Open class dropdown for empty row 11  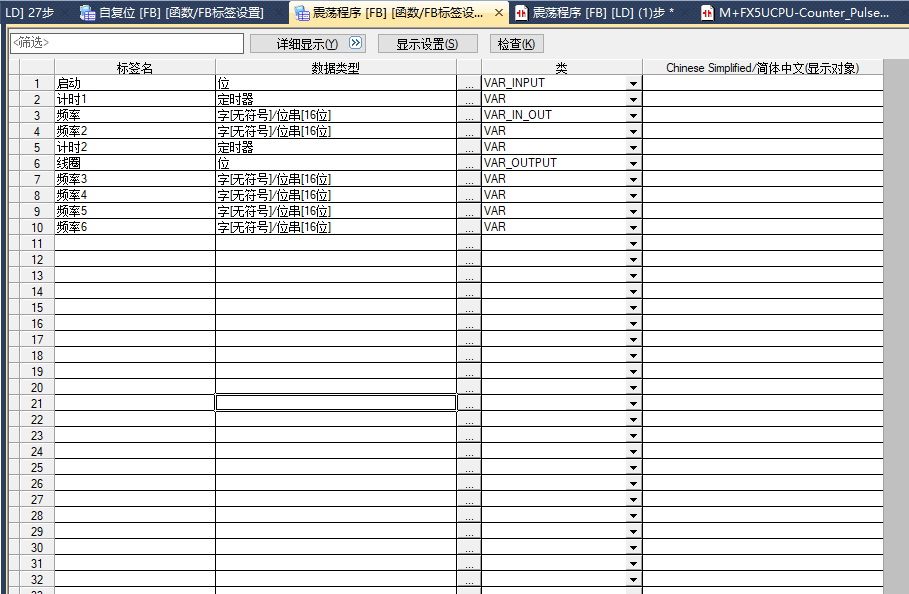tap(632, 243)
